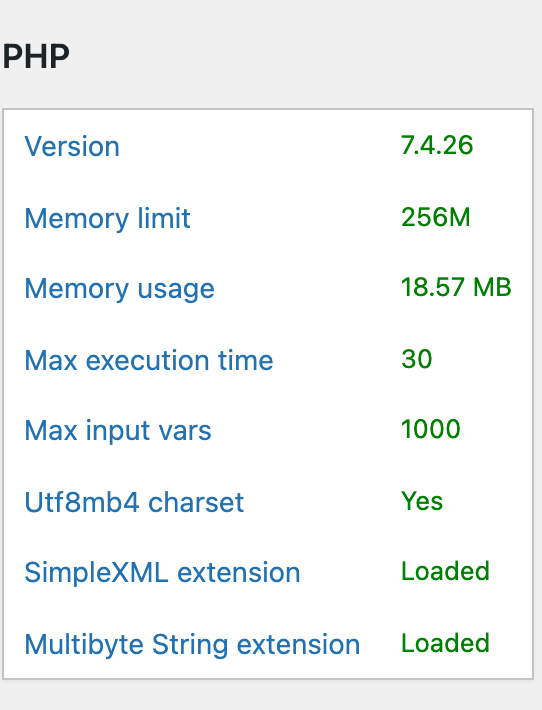The image size is (542, 710).
Task: Select the SimpleXML extension label
Action: 162,572
